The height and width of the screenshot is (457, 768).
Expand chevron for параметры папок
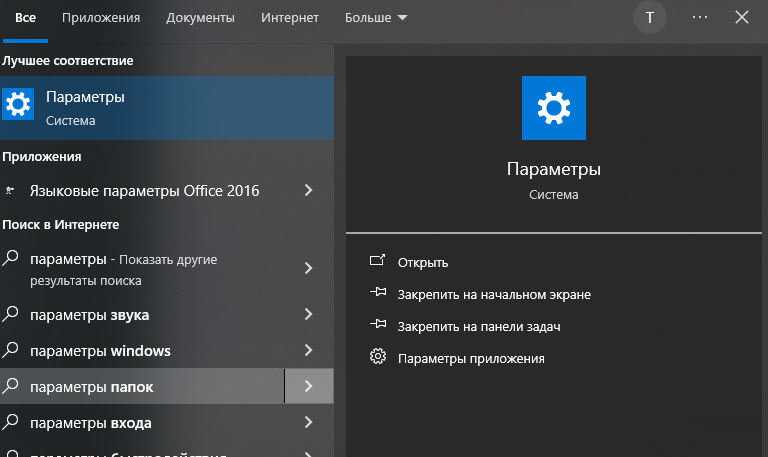pos(309,386)
